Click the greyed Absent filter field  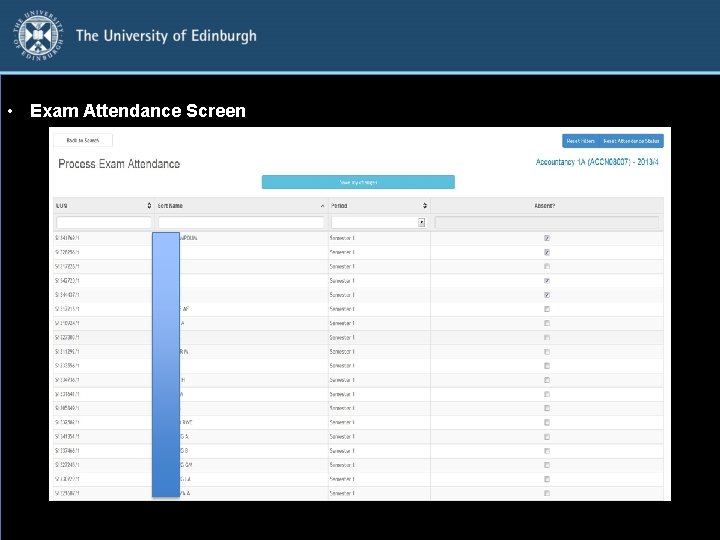coord(546,223)
